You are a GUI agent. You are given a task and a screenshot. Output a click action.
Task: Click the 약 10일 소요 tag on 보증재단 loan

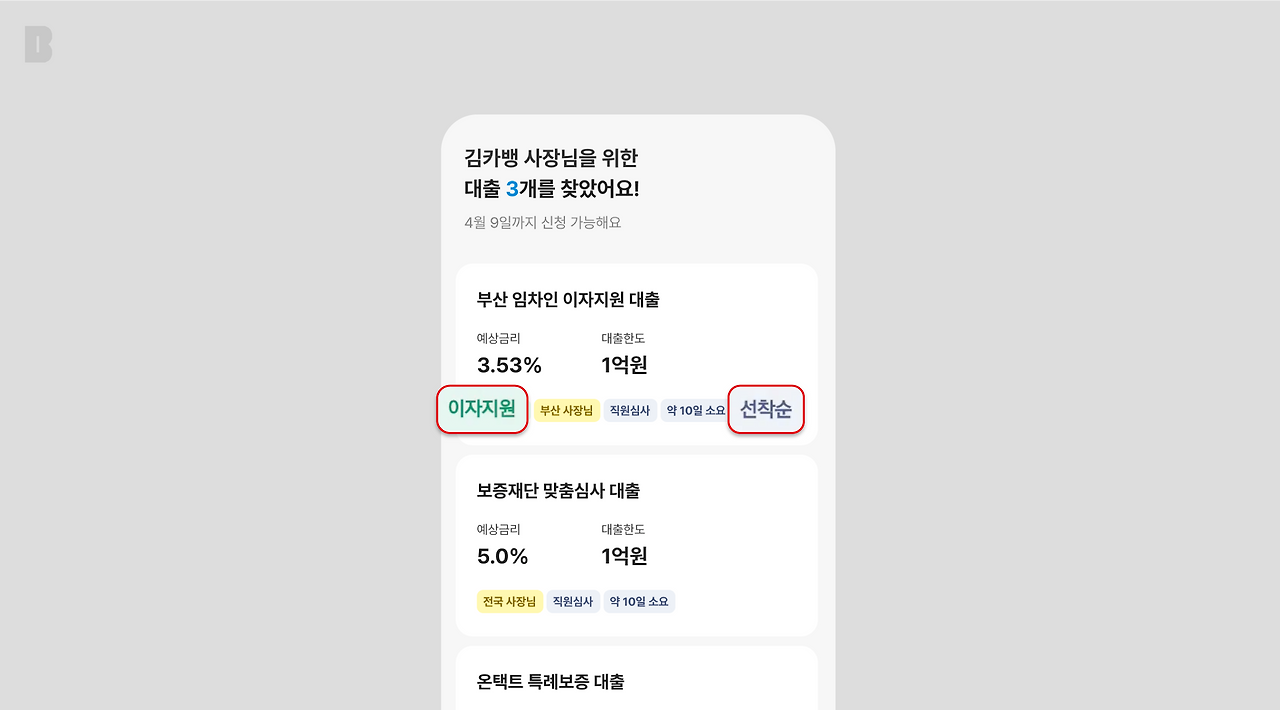pyautogui.click(x=639, y=601)
